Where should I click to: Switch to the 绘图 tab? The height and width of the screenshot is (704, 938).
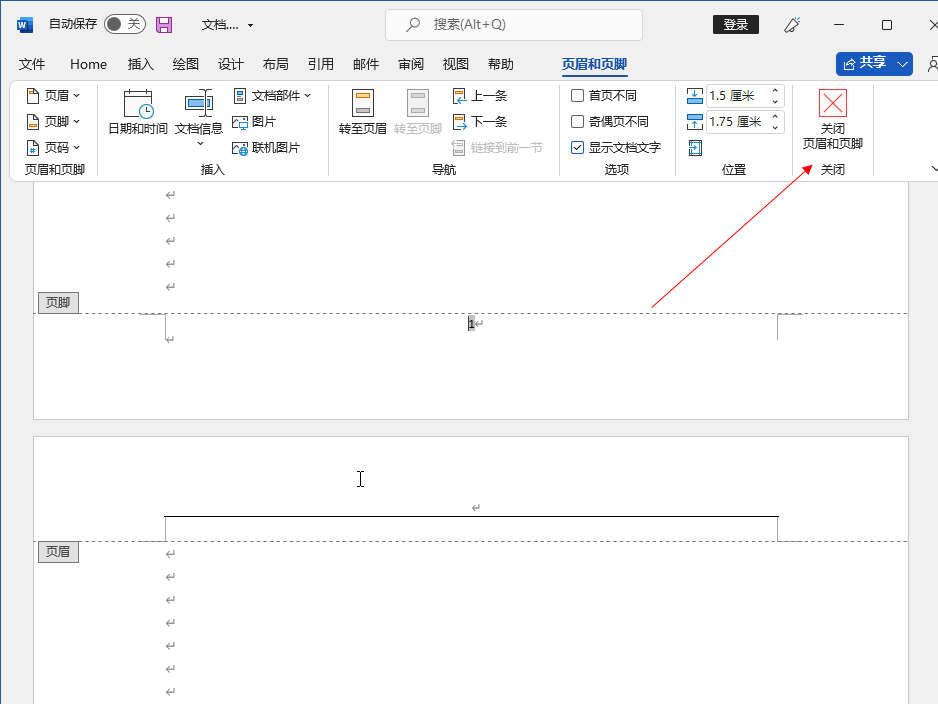click(185, 64)
